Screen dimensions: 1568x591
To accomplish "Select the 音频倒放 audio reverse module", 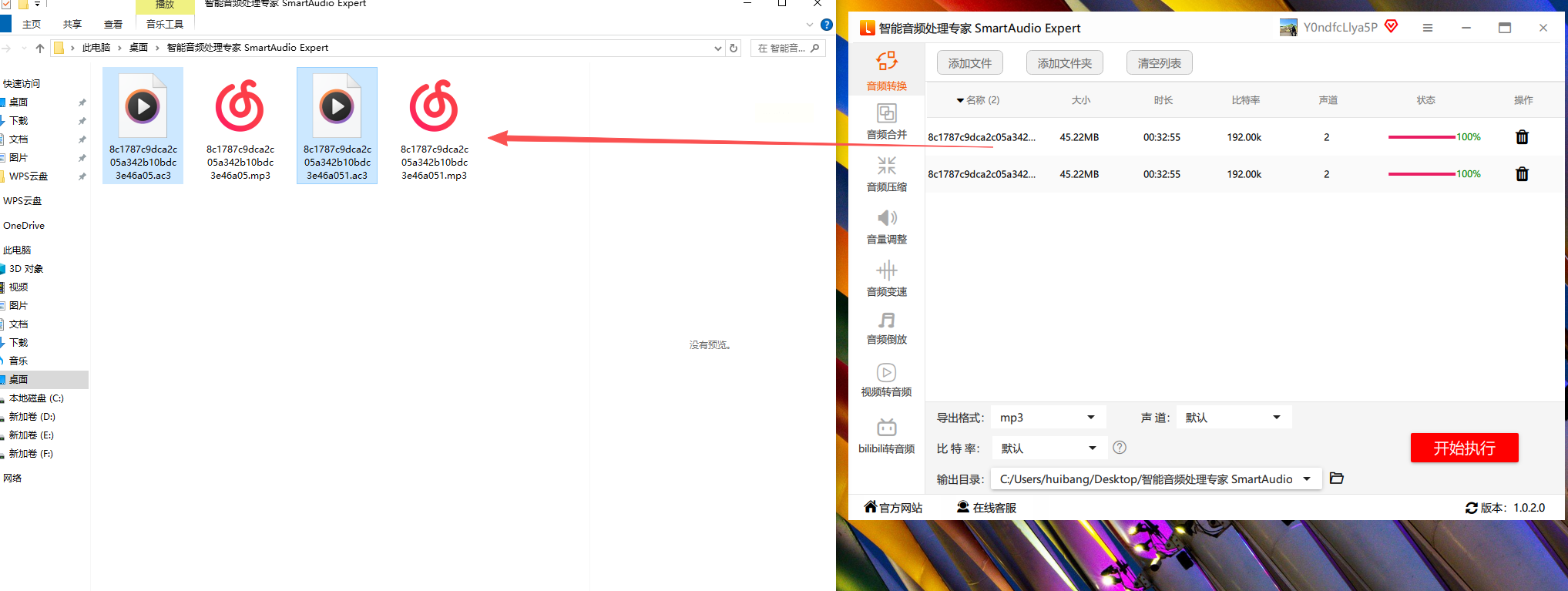I will [887, 327].
